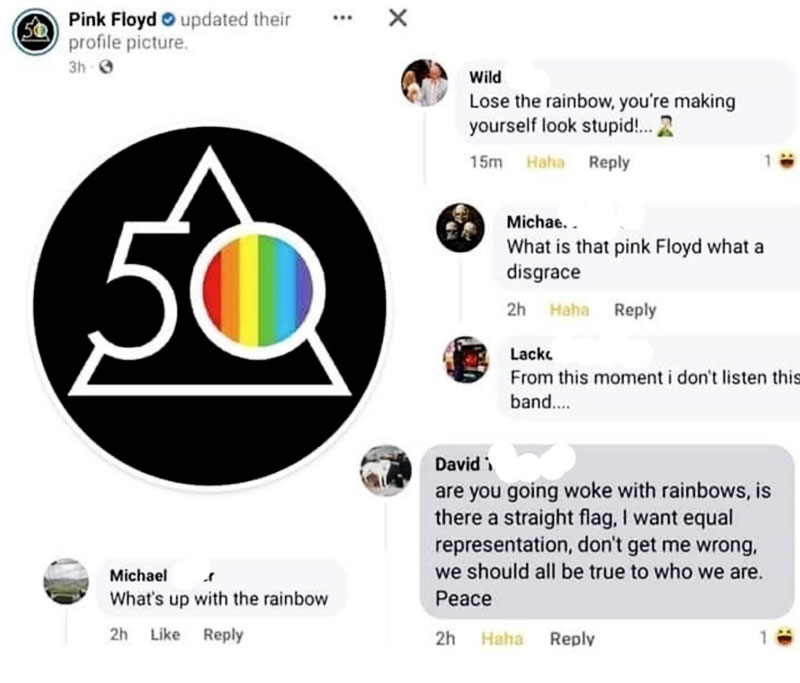This screenshot has height=683, width=800.
Task: Toggle Haha on the 'what a disgrace' comment
Action: point(570,310)
